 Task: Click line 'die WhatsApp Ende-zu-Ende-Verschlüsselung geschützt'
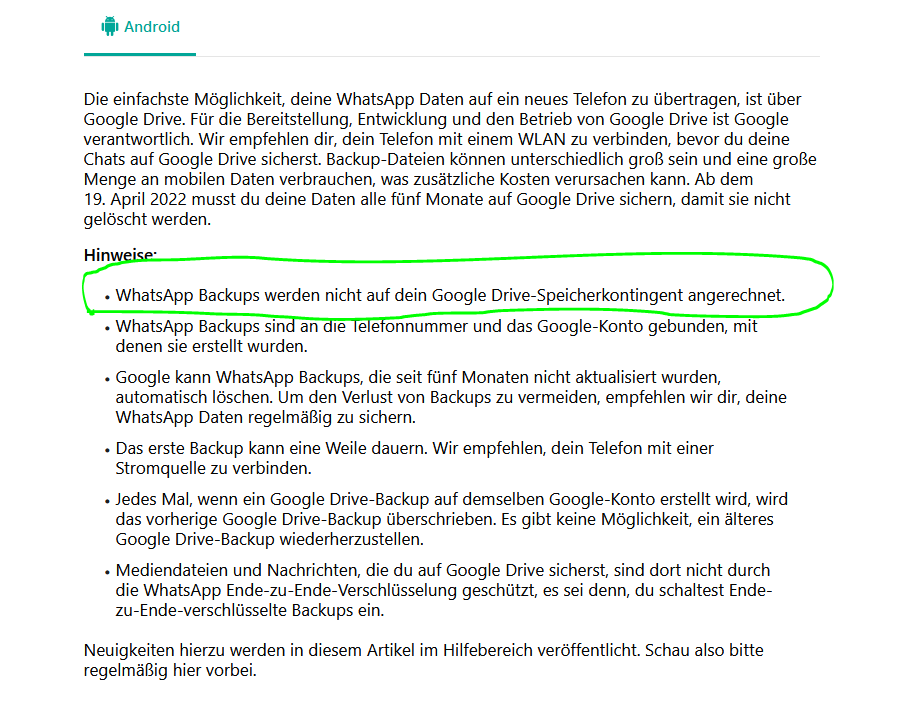point(444,590)
